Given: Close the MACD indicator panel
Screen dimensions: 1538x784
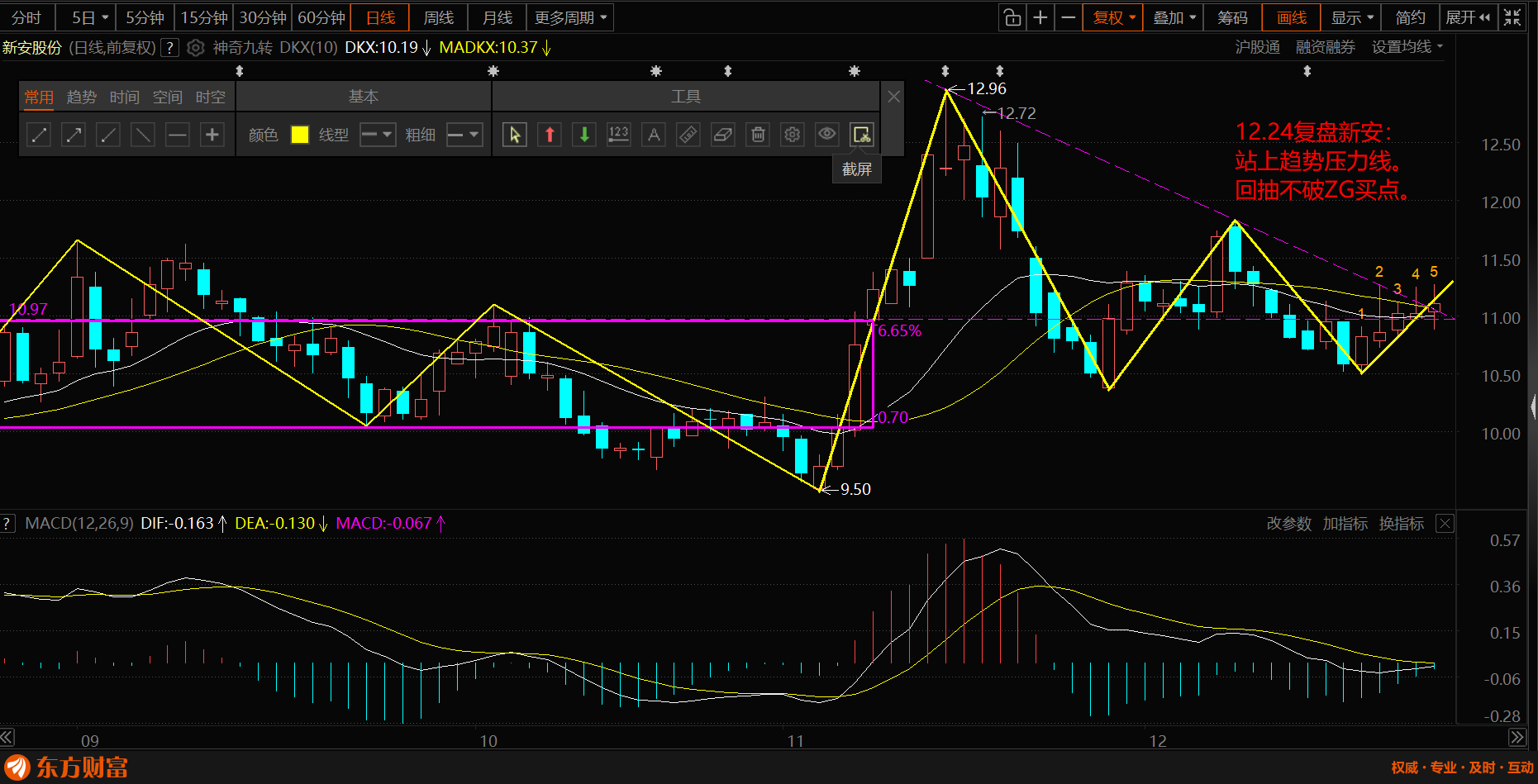Looking at the screenshot, I should (x=1445, y=524).
